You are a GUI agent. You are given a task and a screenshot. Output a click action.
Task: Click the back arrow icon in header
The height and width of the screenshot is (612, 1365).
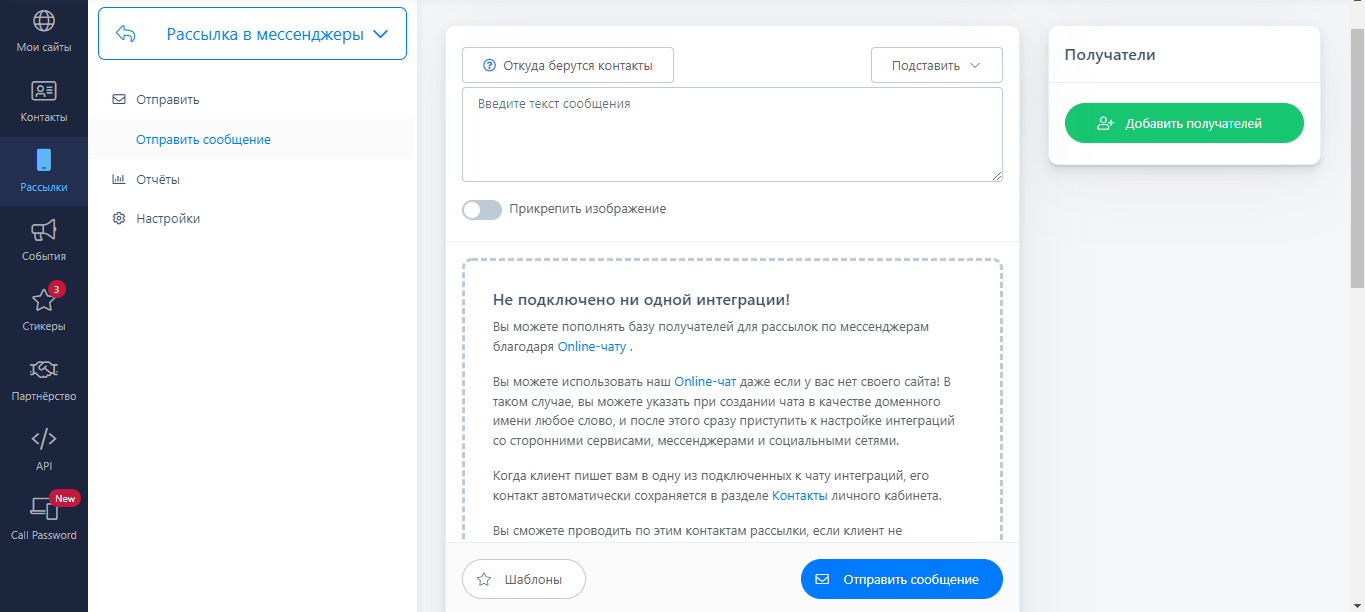point(126,34)
